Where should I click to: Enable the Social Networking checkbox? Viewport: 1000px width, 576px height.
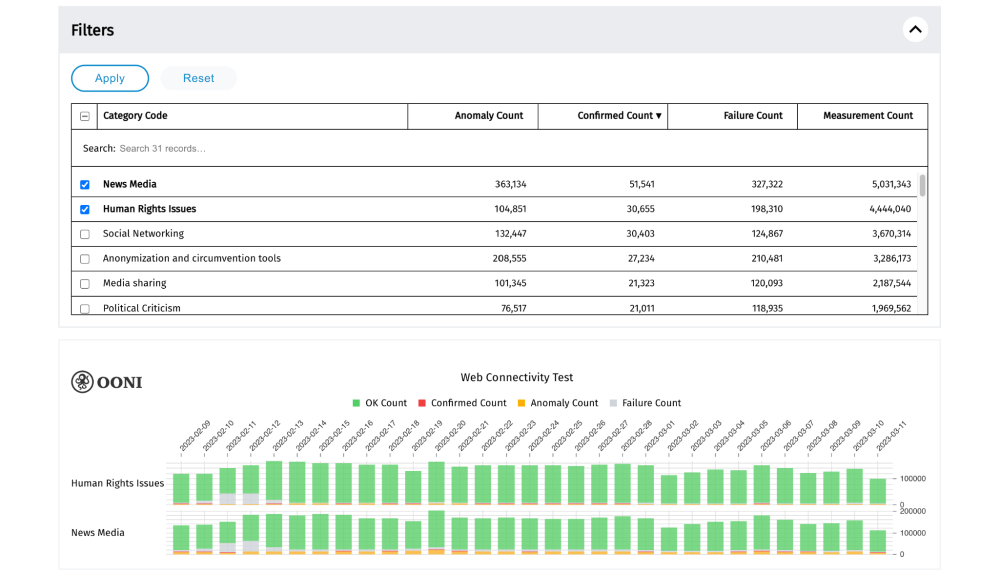85,234
